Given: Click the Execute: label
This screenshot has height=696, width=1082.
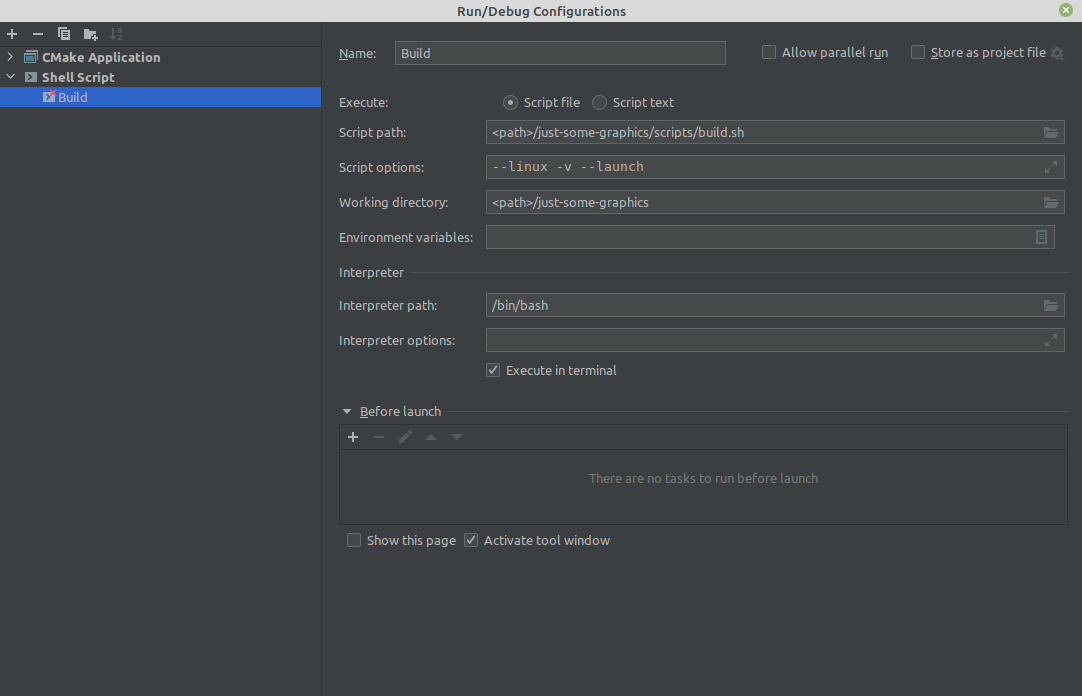Looking at the screenshot, I should point(364,102).
